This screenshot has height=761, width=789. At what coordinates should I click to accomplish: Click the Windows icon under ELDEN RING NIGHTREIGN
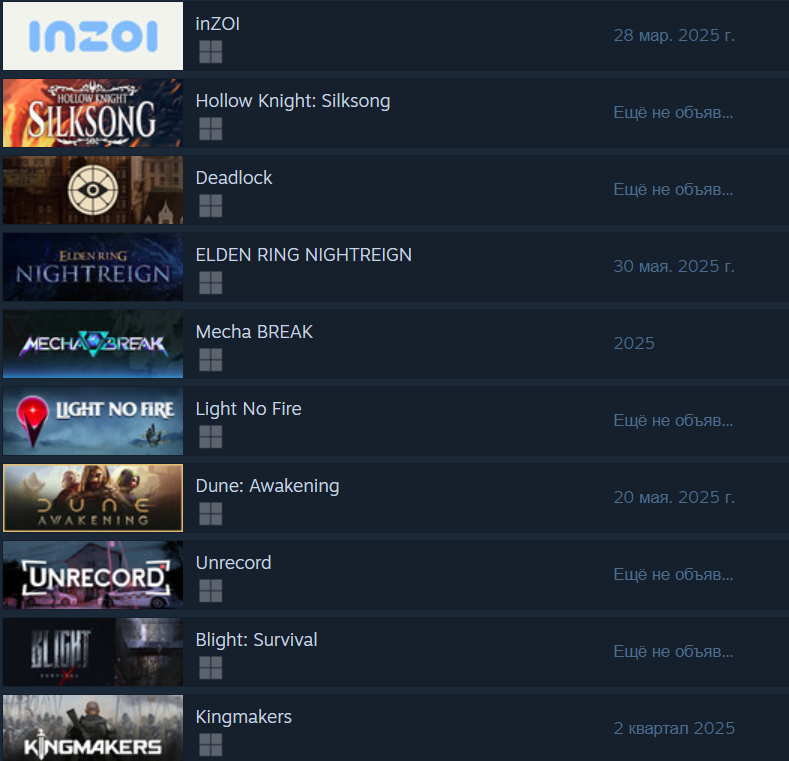pyautogui.click(x=210, y=283)
